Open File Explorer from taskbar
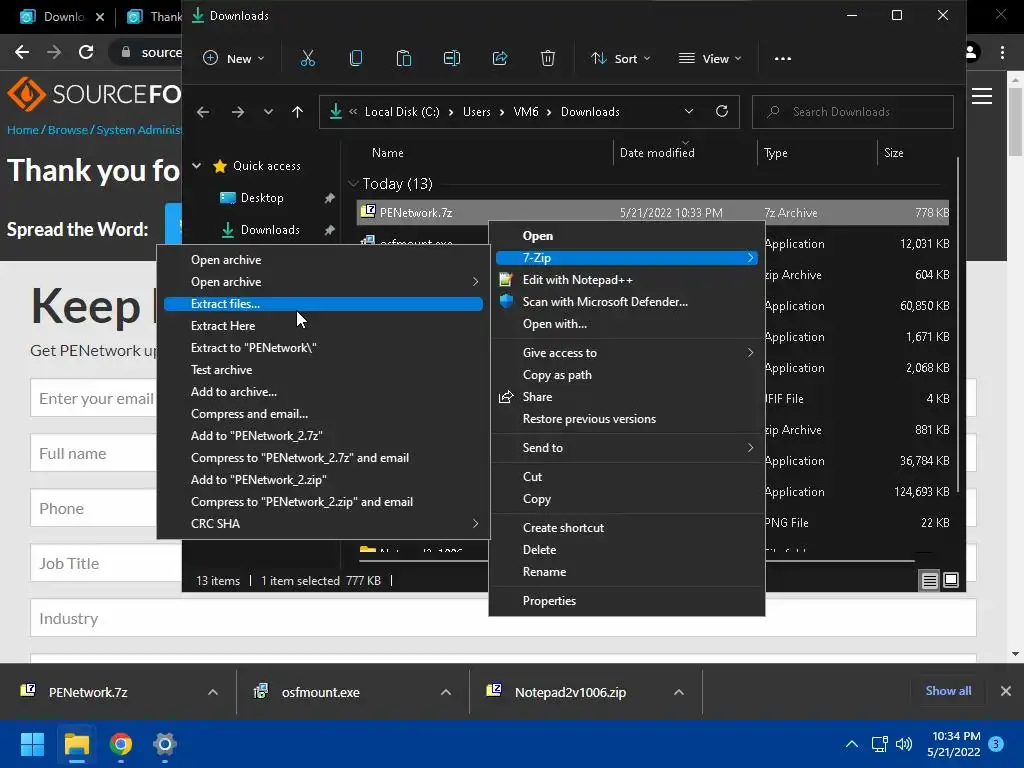Screen dimensions: 1024x768 pos(76,744)
